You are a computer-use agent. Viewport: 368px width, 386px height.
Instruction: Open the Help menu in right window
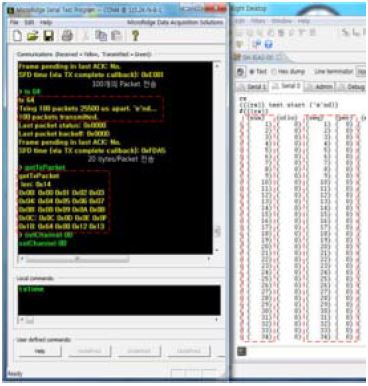tap(303, 21)
